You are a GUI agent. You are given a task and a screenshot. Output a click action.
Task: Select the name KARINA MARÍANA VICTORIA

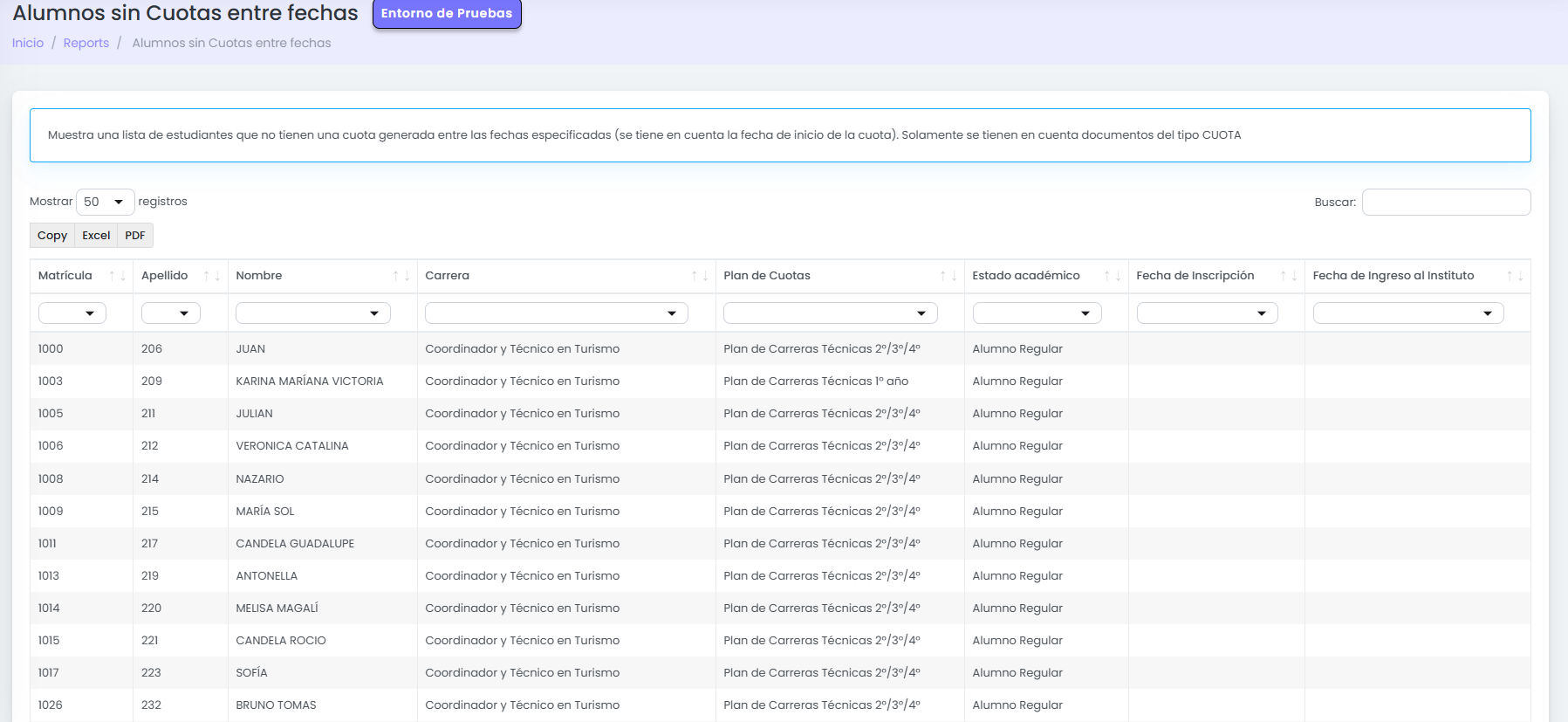(x=310, y=382)
